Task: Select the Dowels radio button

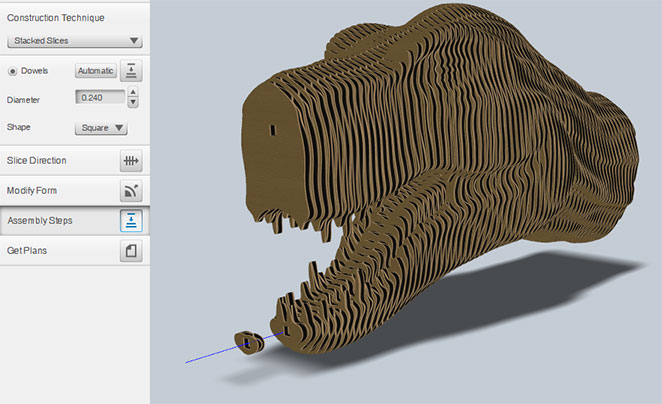Action: (x=13, y=71)
